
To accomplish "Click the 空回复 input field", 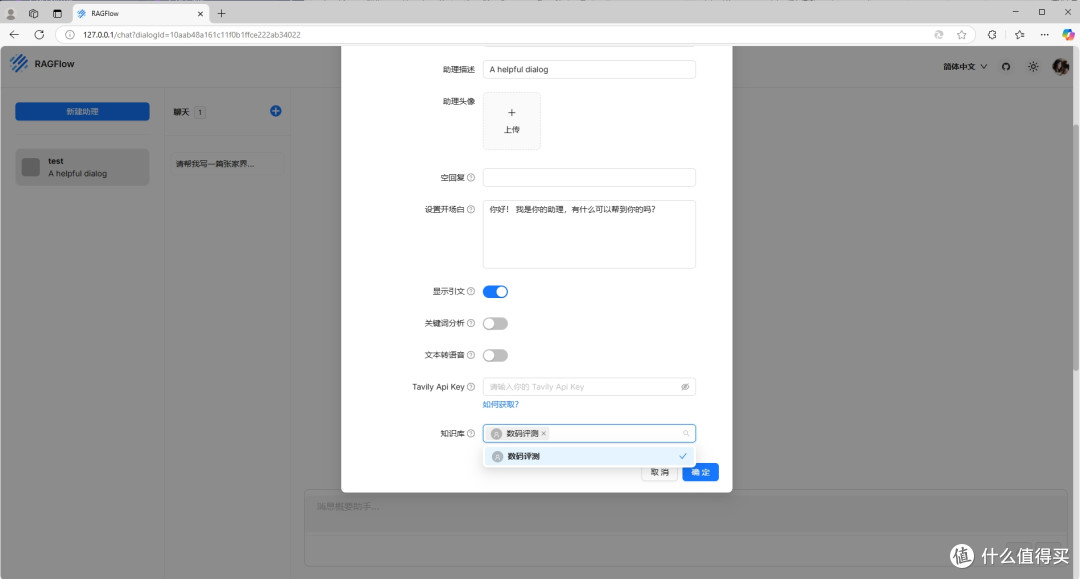I will pos(589,178).
